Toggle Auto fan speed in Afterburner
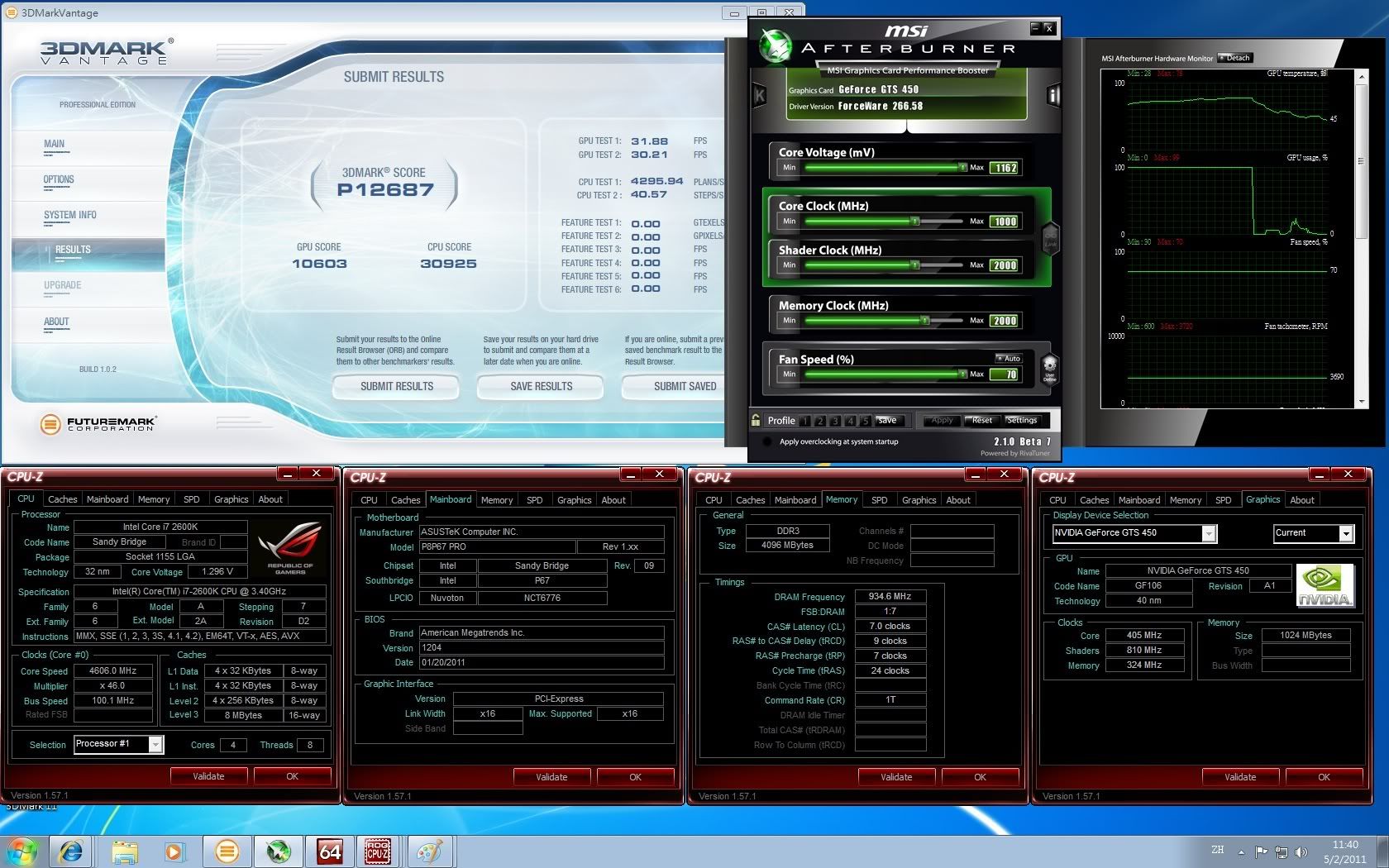 click(1009, 358)
